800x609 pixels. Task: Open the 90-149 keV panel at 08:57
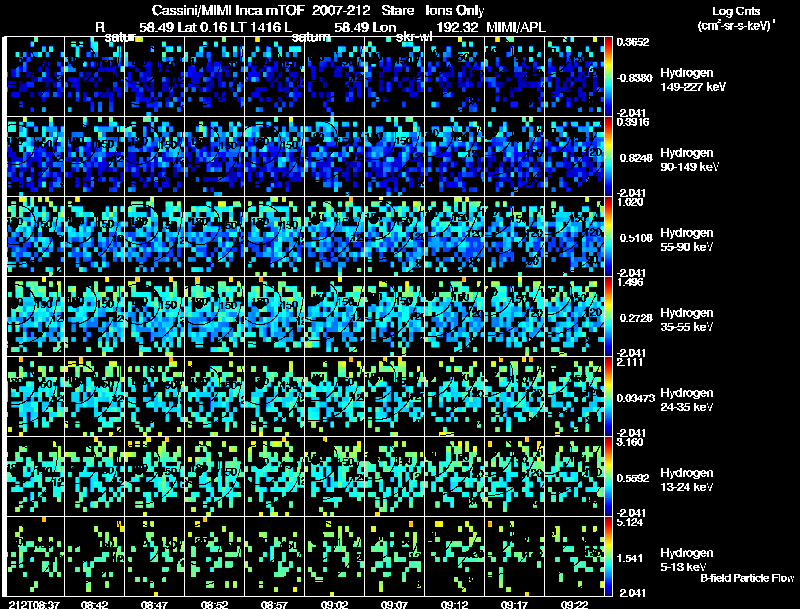coord(275,157)
